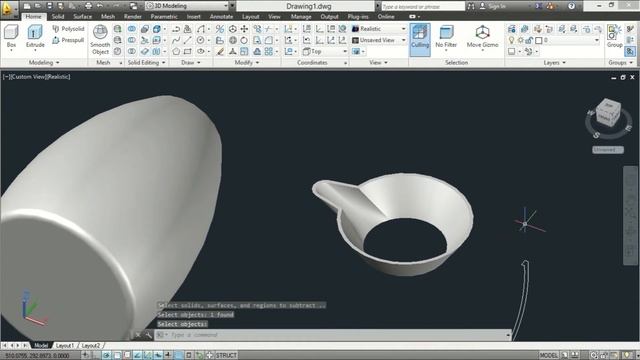Open the Top UCS dropdown
This screenshot has width=640, height=360.
click(325, 51)
